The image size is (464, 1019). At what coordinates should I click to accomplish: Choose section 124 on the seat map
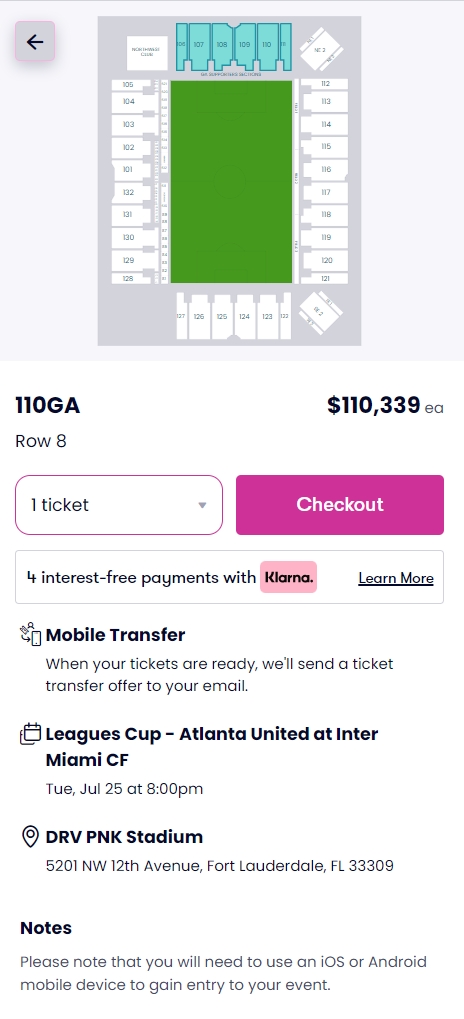coord(244,316)
